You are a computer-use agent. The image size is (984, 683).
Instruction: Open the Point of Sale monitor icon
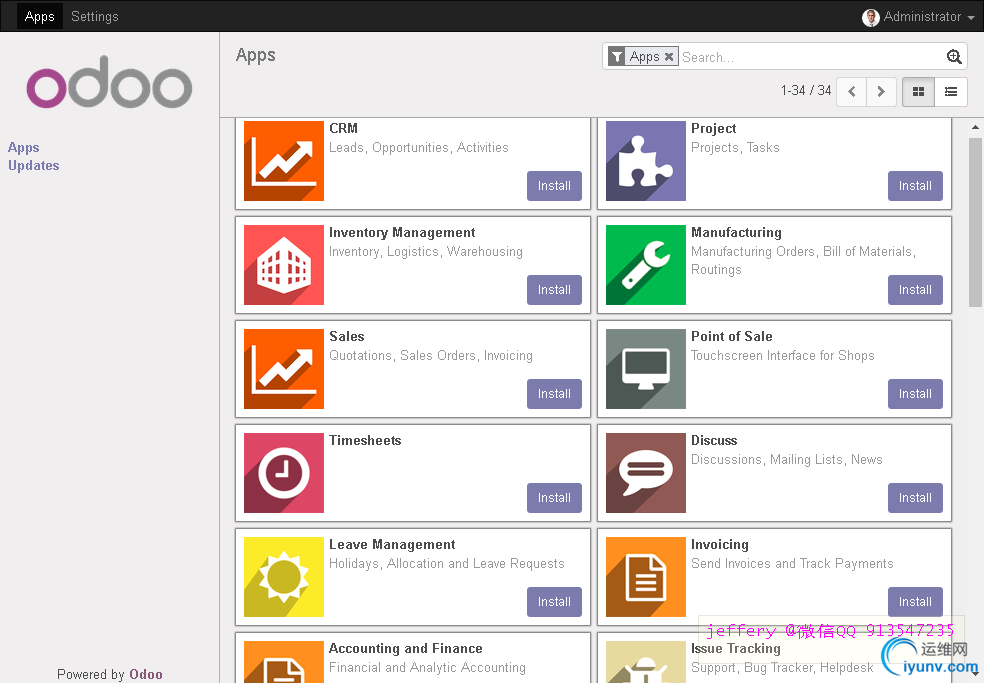[x=646, y=369]
